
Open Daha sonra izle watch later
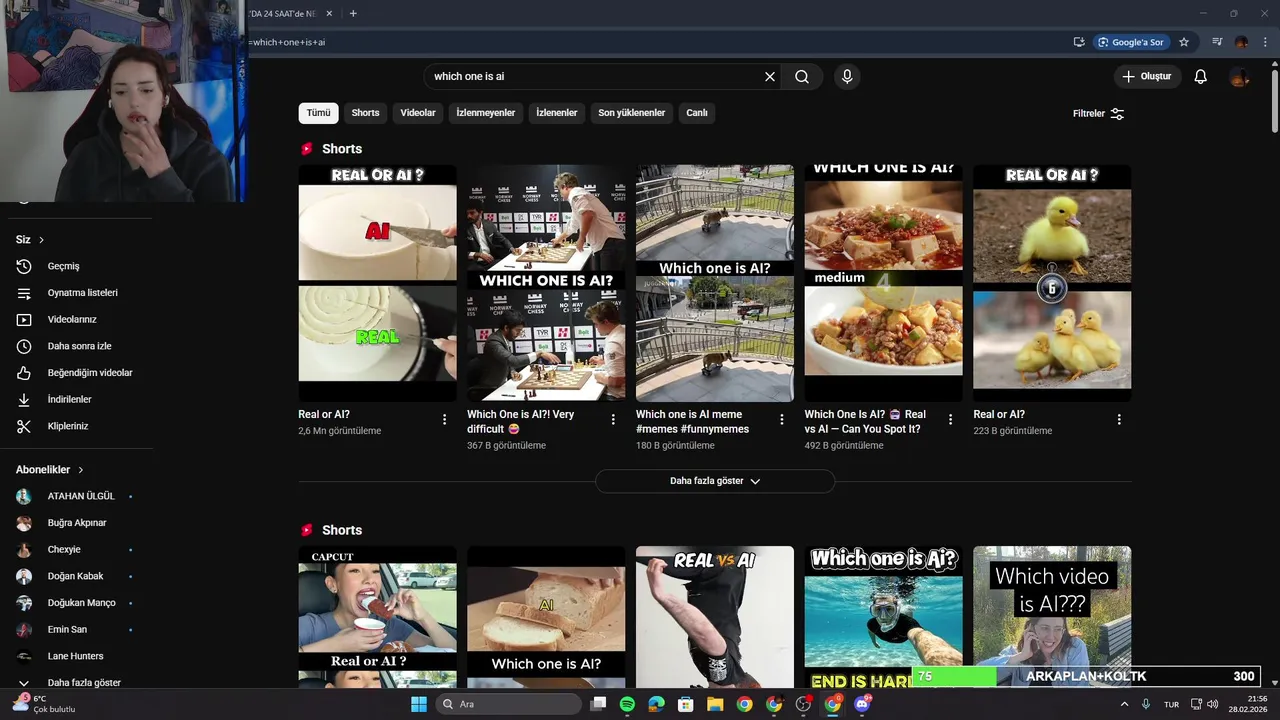tap(80, 346)
